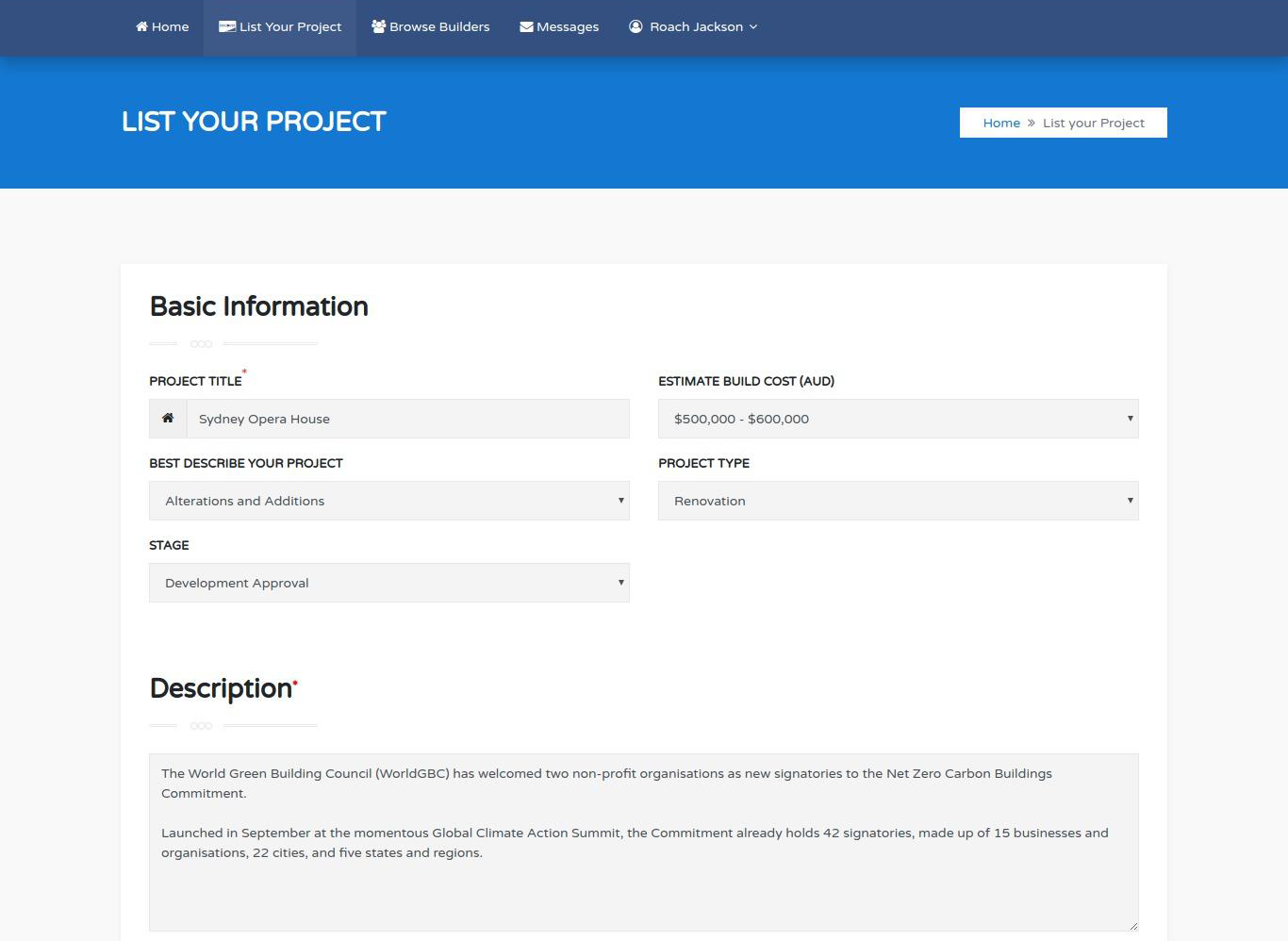Click the List your Project breadcrumb text
1288x941 pixels.
1094,123
